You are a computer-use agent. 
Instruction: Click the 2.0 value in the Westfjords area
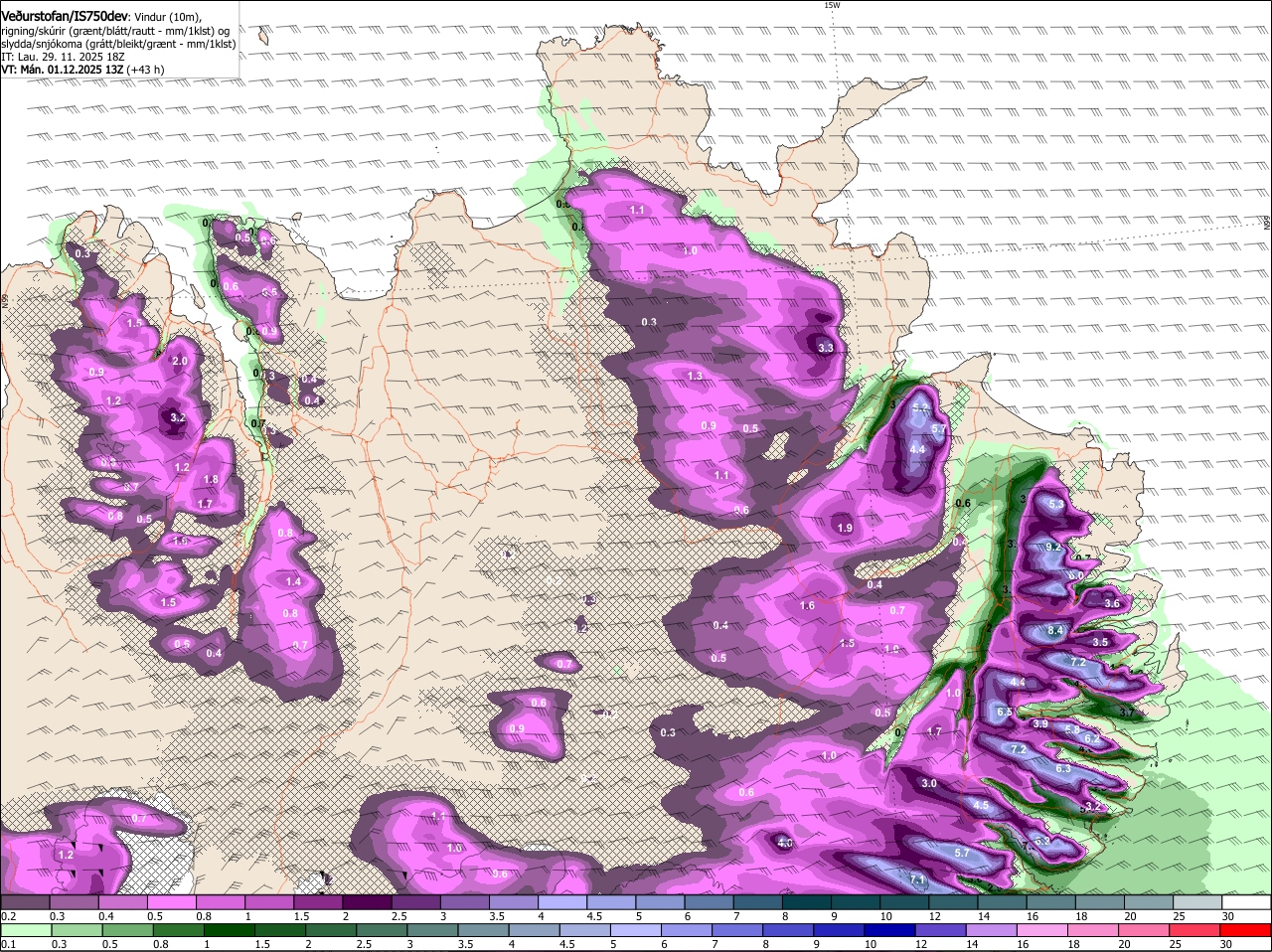180,361
